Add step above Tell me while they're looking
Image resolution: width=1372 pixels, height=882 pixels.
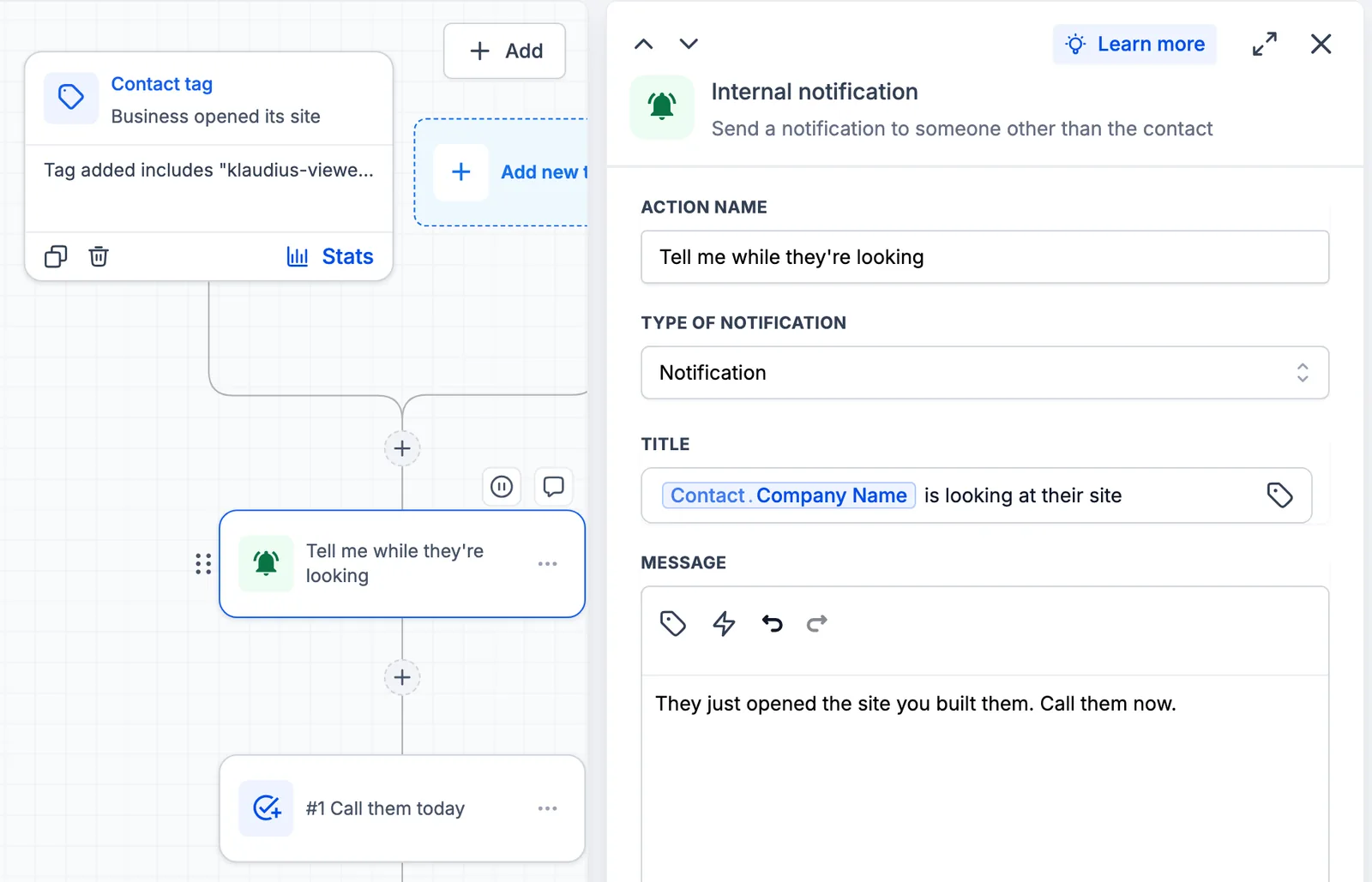click(x=402, y=448)
